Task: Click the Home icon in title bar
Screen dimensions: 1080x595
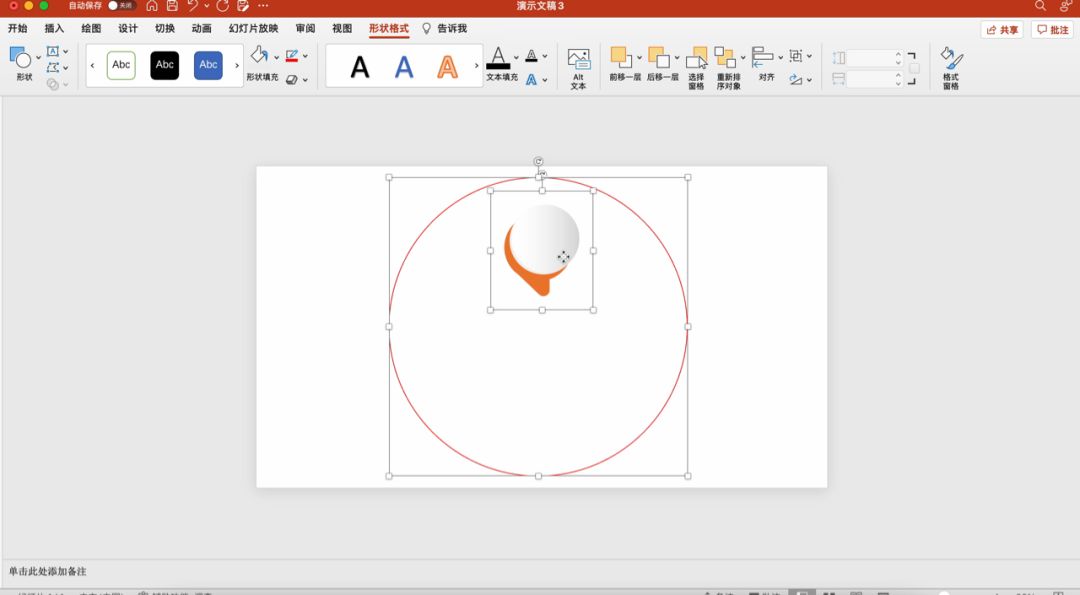Action: 152,6
